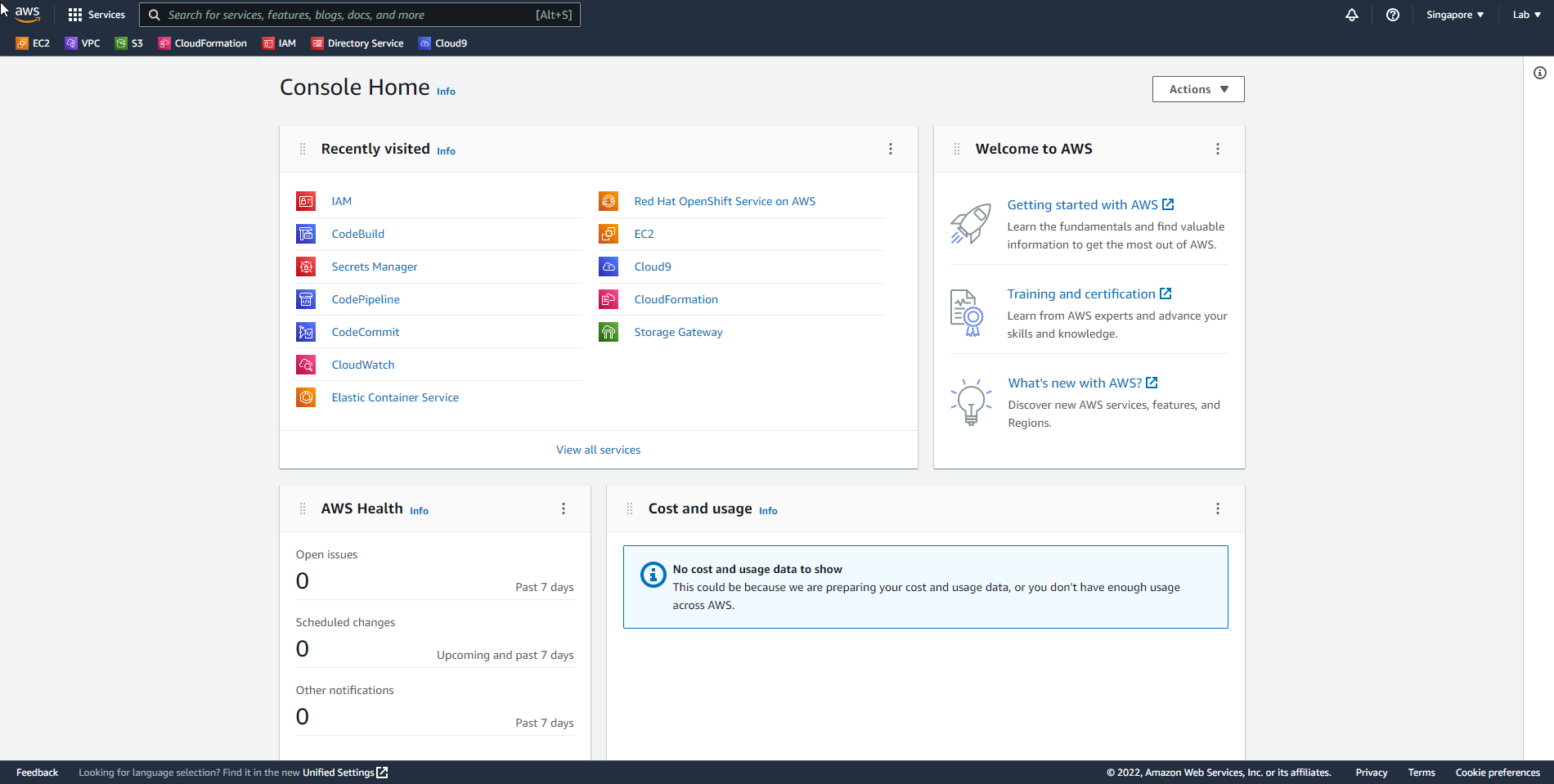The image size is (1554, 784).
Task: Click the Storage Gateway service icon
Action: (609, 332)
